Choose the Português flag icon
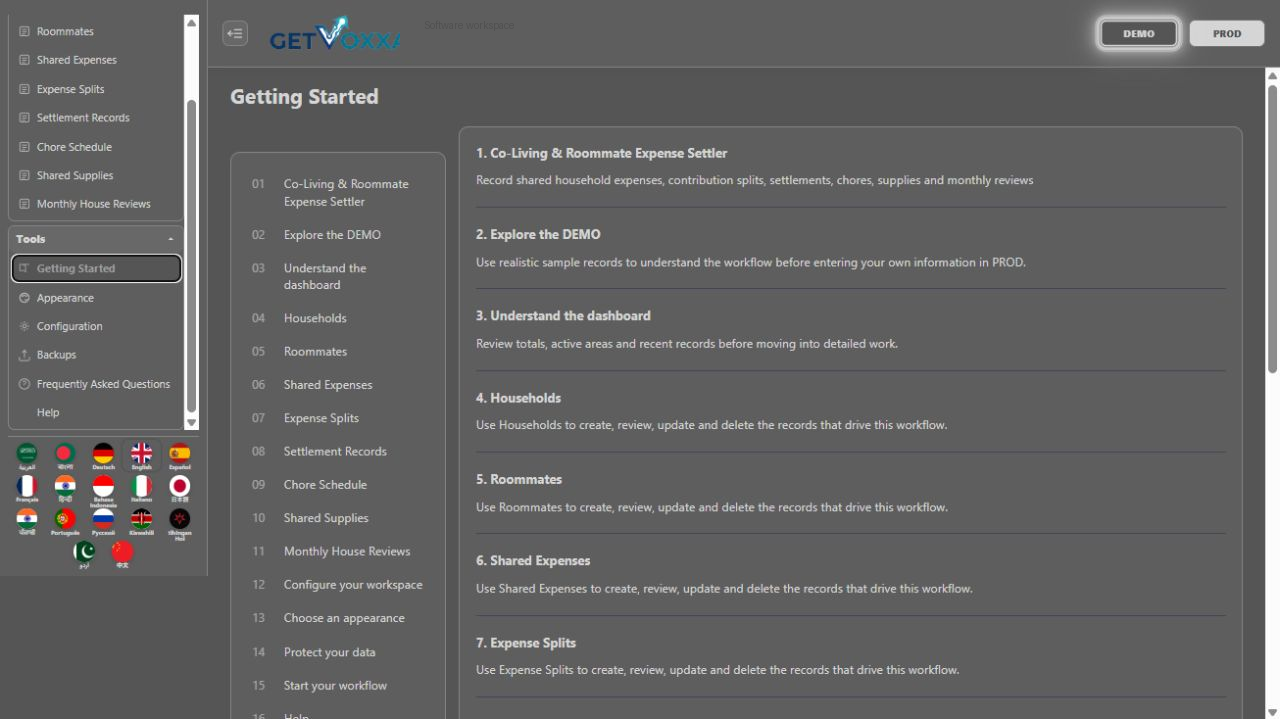 [x=65, y=522]
